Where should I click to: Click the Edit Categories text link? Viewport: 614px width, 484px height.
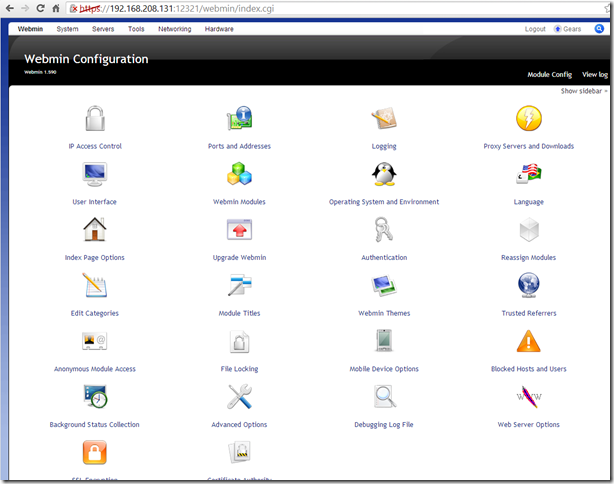(x=95, y=313)
